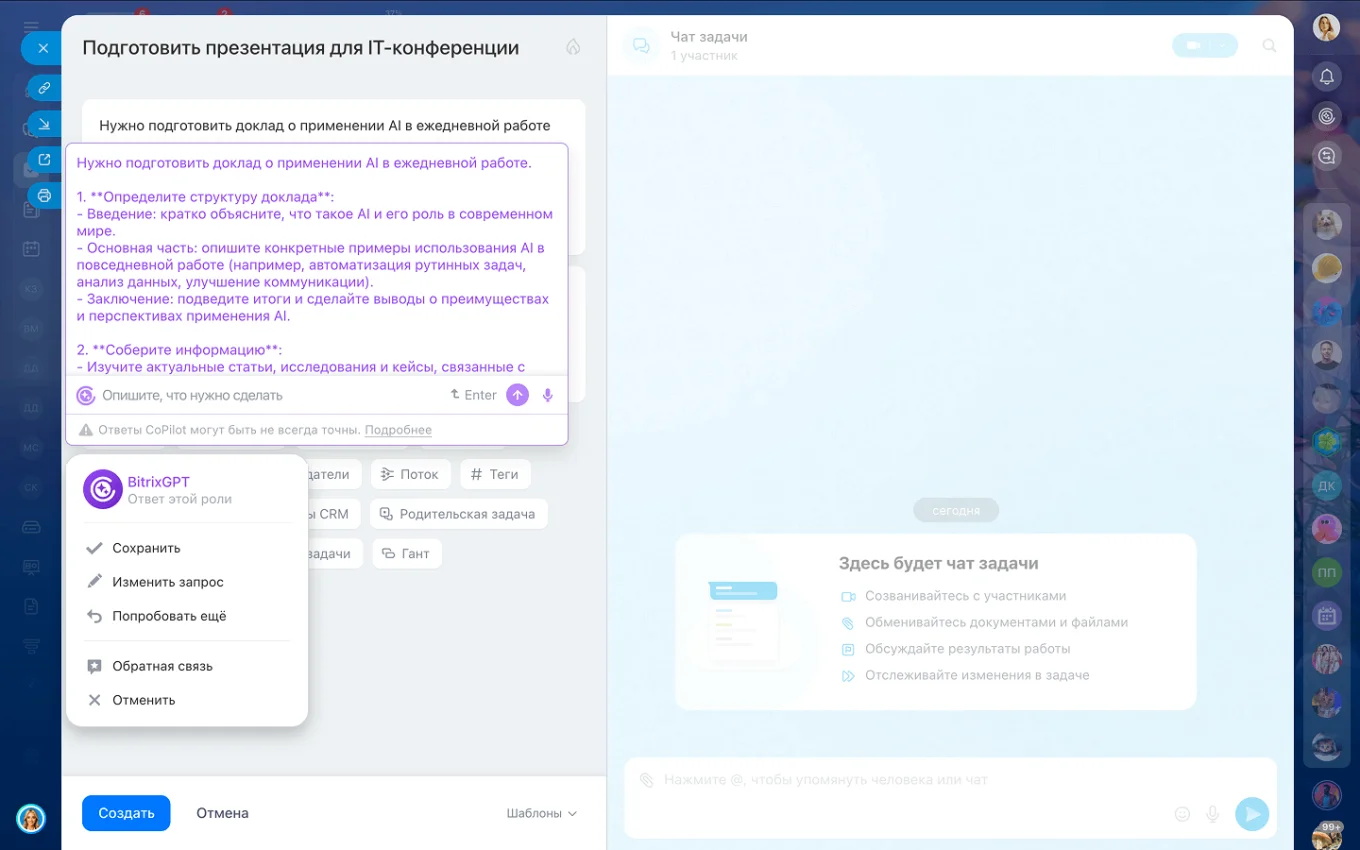Open the 'Подробнее' link about CoPilot accuracy

coord(397,429)
